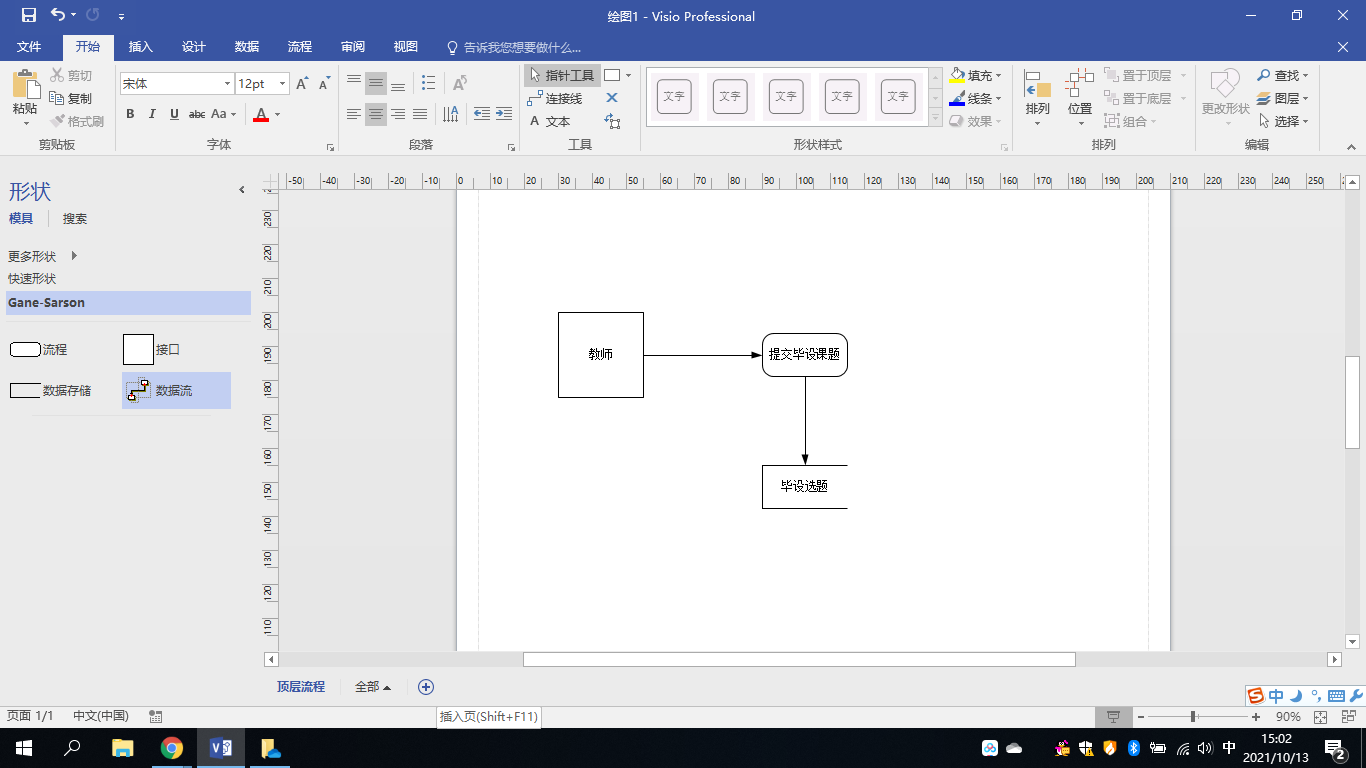This screenshot has width=1366, height=768.
Task: Expand the 12pt font size dropdown
Action: click(283, 84)
